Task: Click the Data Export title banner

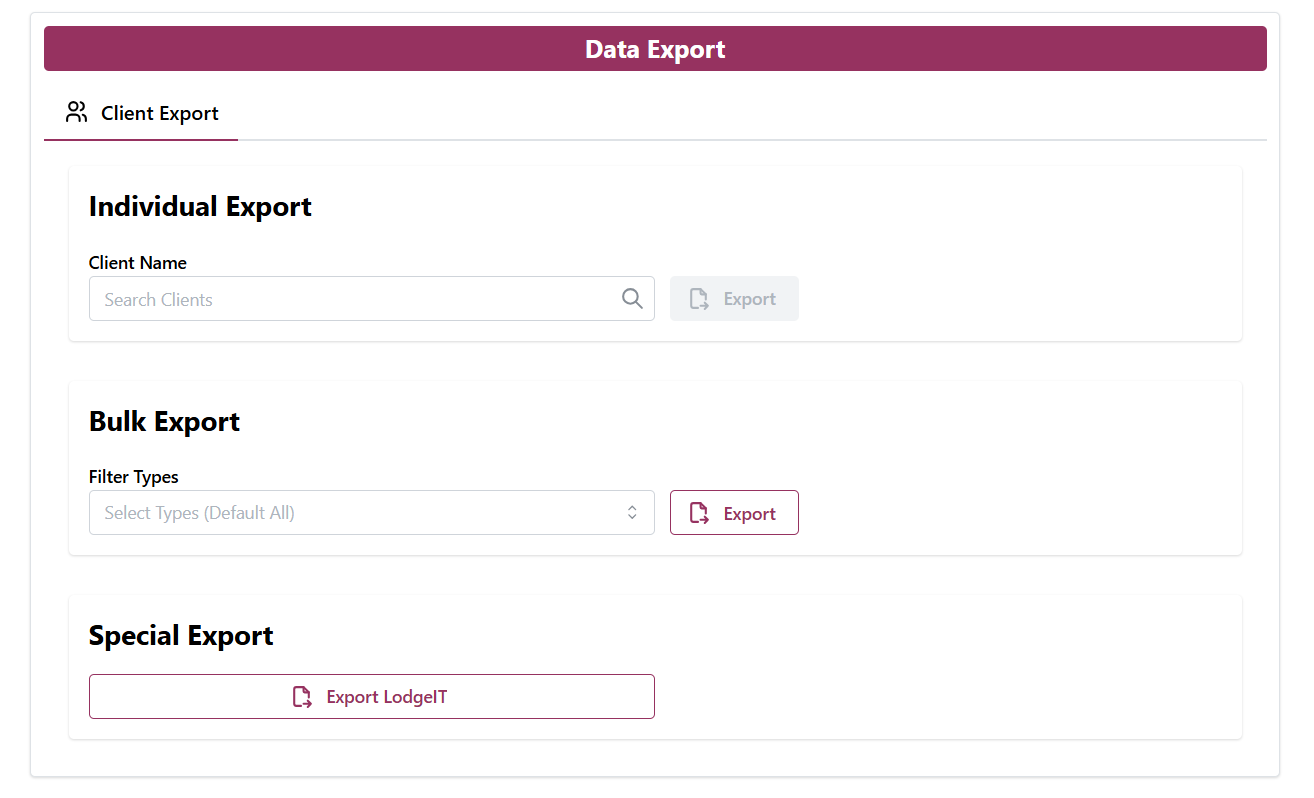Action: pos(655,49)
